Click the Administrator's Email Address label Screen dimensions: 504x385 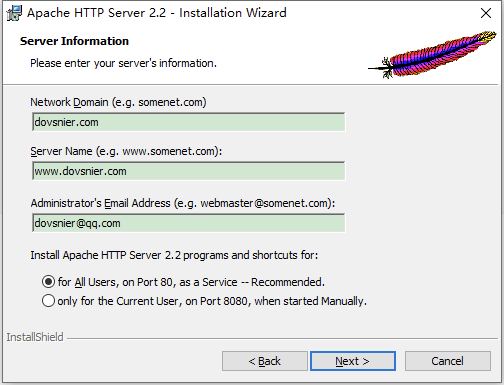[x=183, y=203]
